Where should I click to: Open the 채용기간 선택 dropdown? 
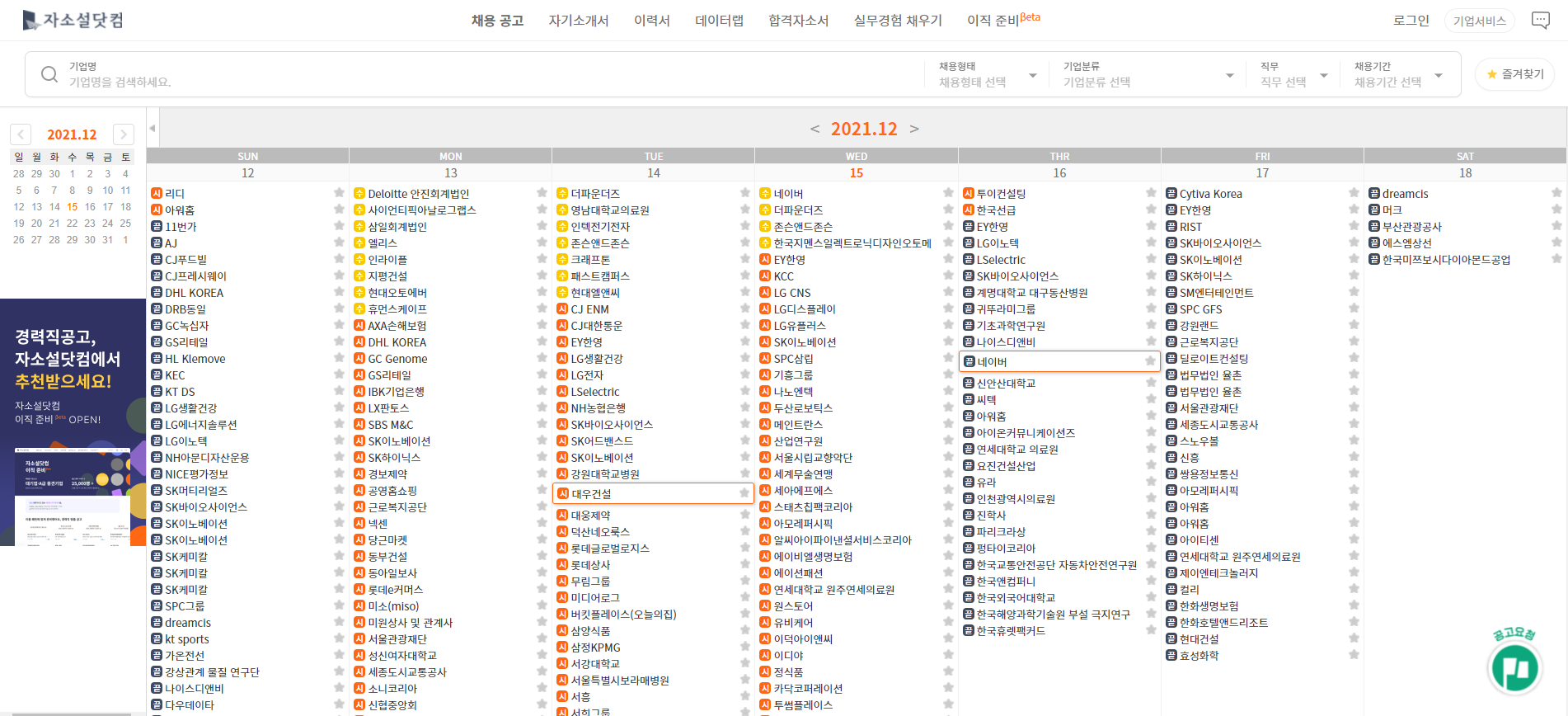[1399, 74]
